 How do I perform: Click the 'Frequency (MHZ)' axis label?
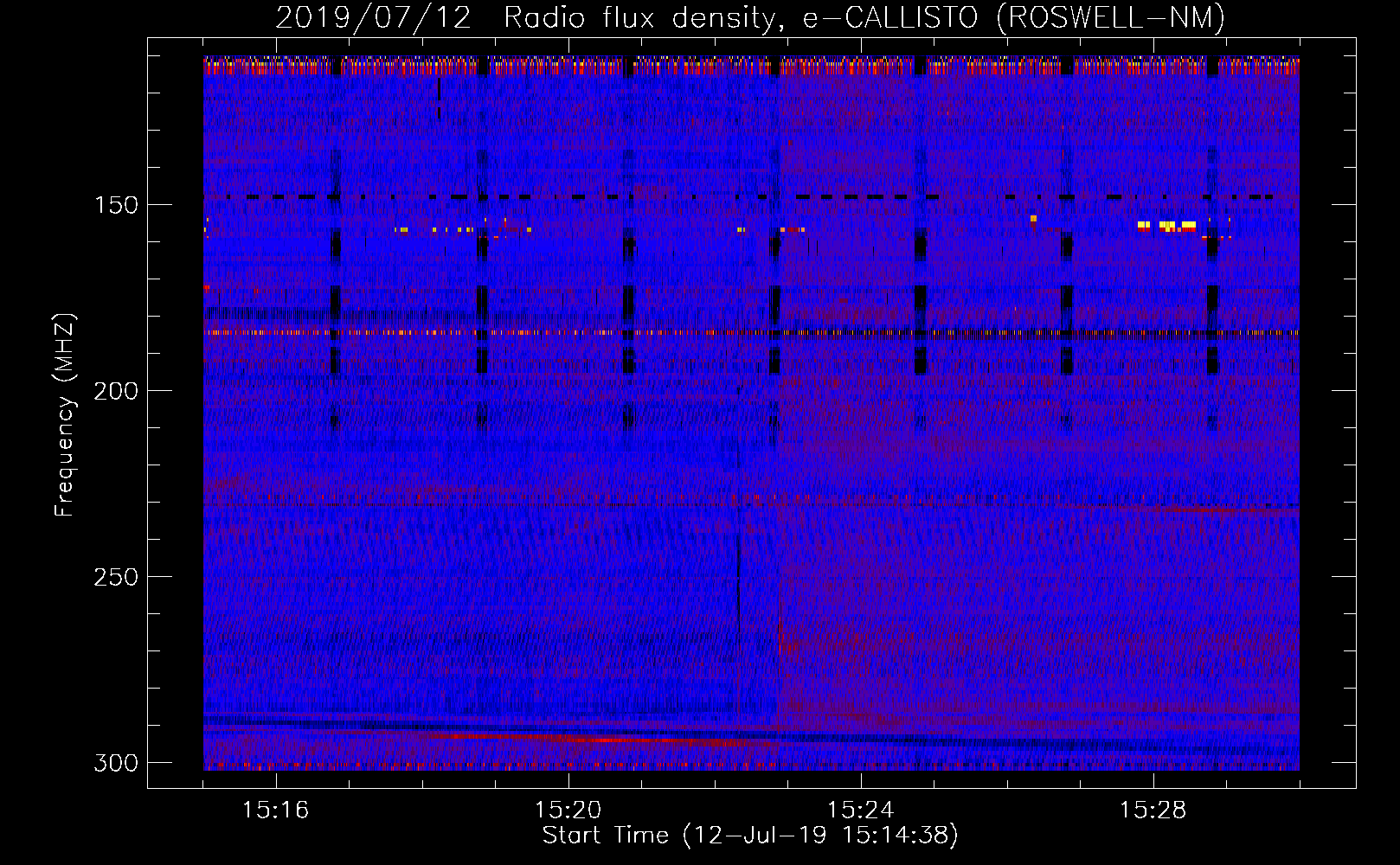(65, 415)
